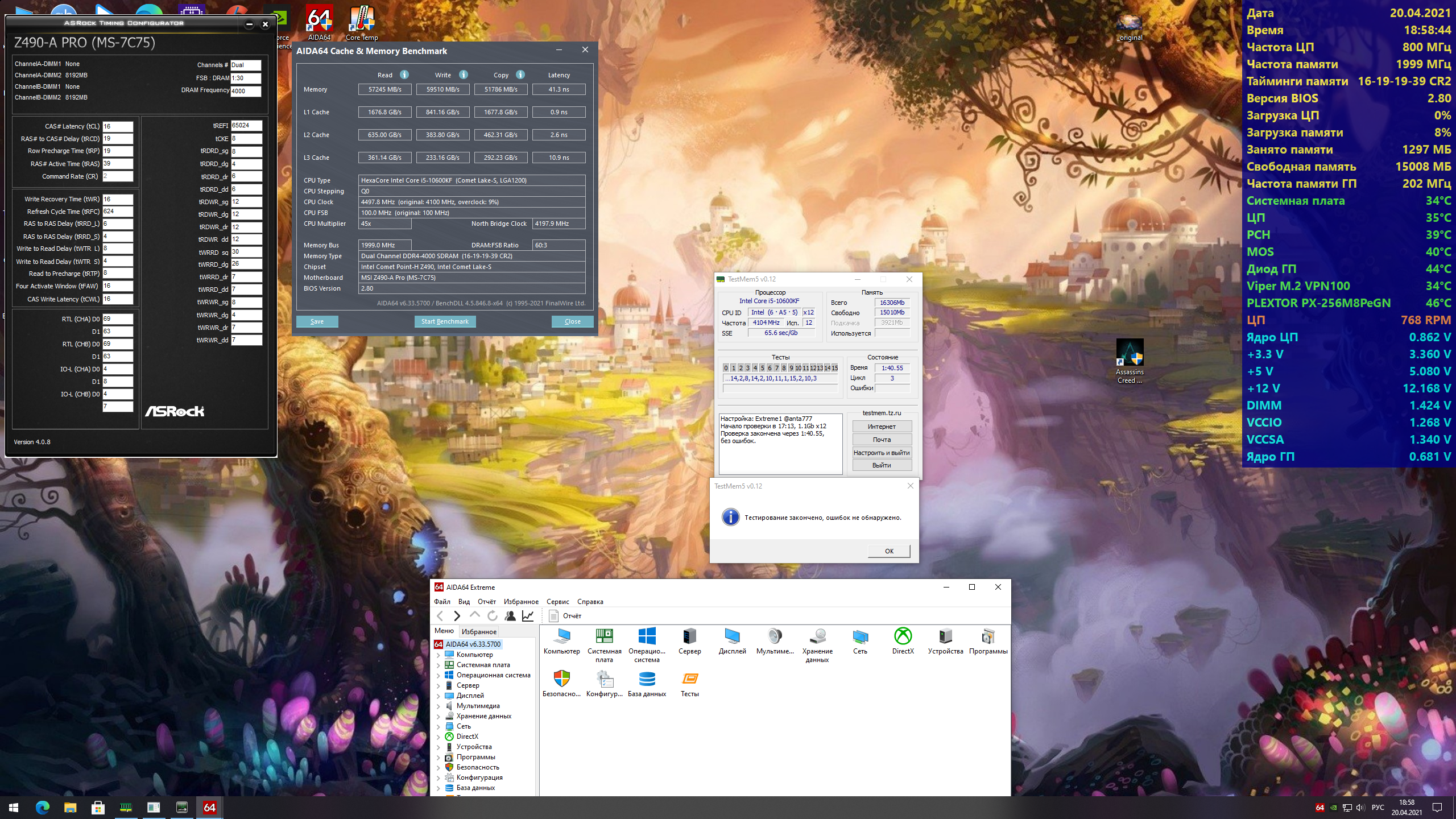This screenshot has height=819, width=1456.
Task: Open the Безопасность shield icon
Action: [561, 679]
